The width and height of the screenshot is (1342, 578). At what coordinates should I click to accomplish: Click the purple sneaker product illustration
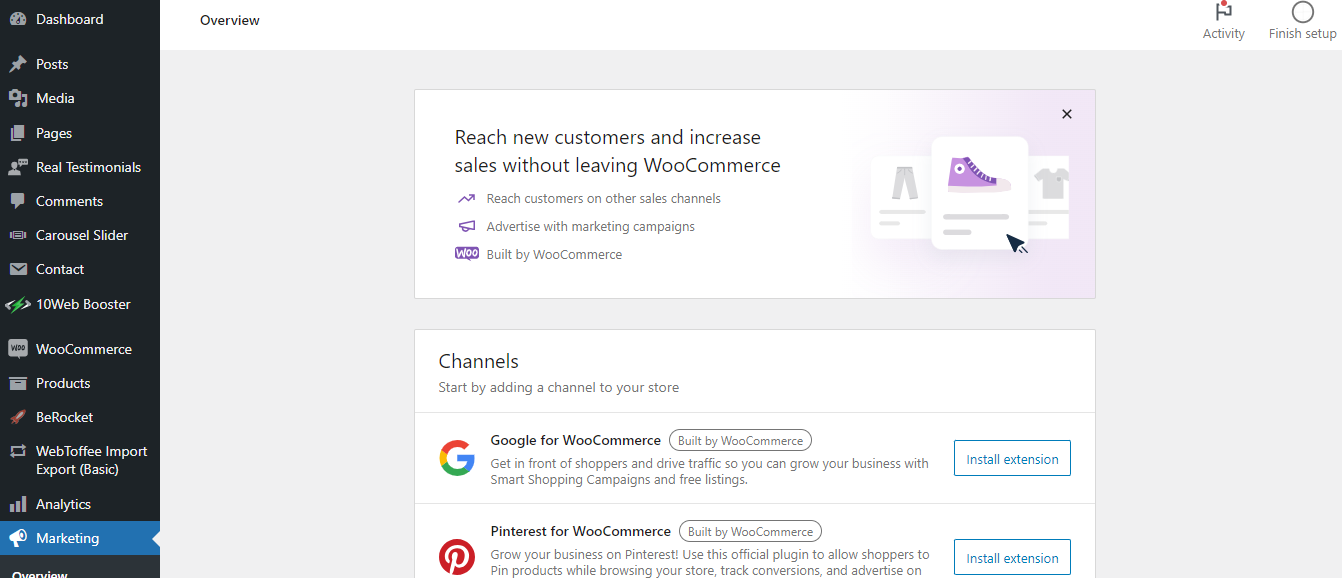pyautogui.click(x=979, y=173)
